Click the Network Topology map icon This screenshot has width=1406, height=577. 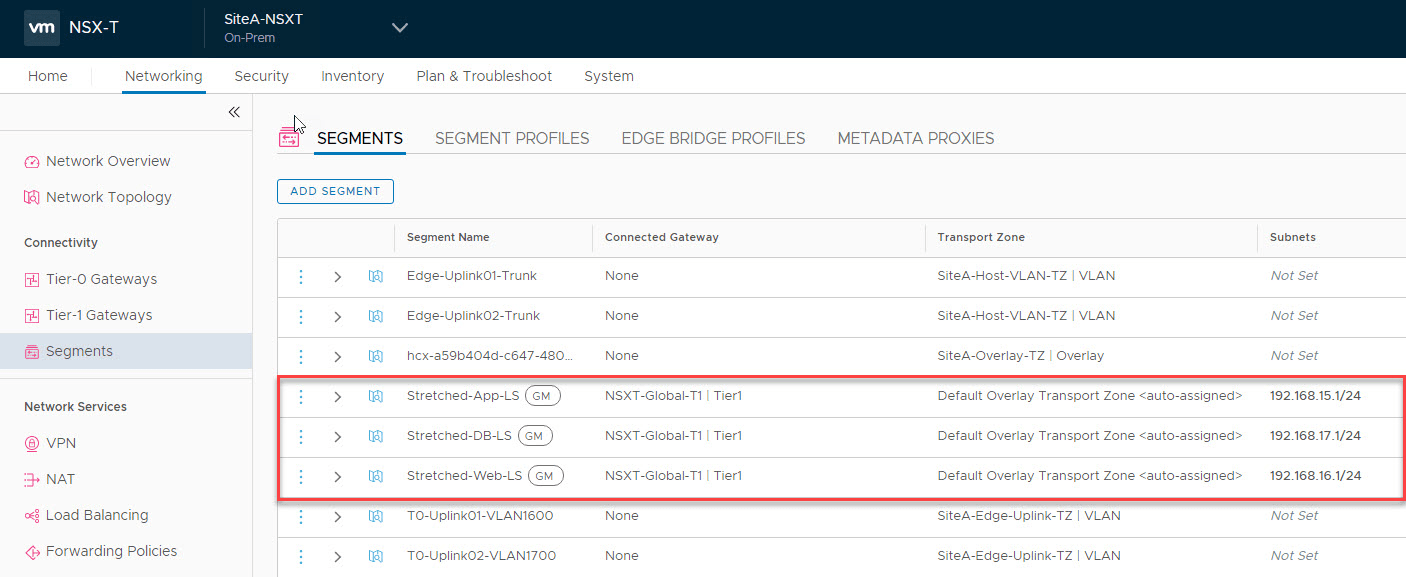(x=32, y=198)
